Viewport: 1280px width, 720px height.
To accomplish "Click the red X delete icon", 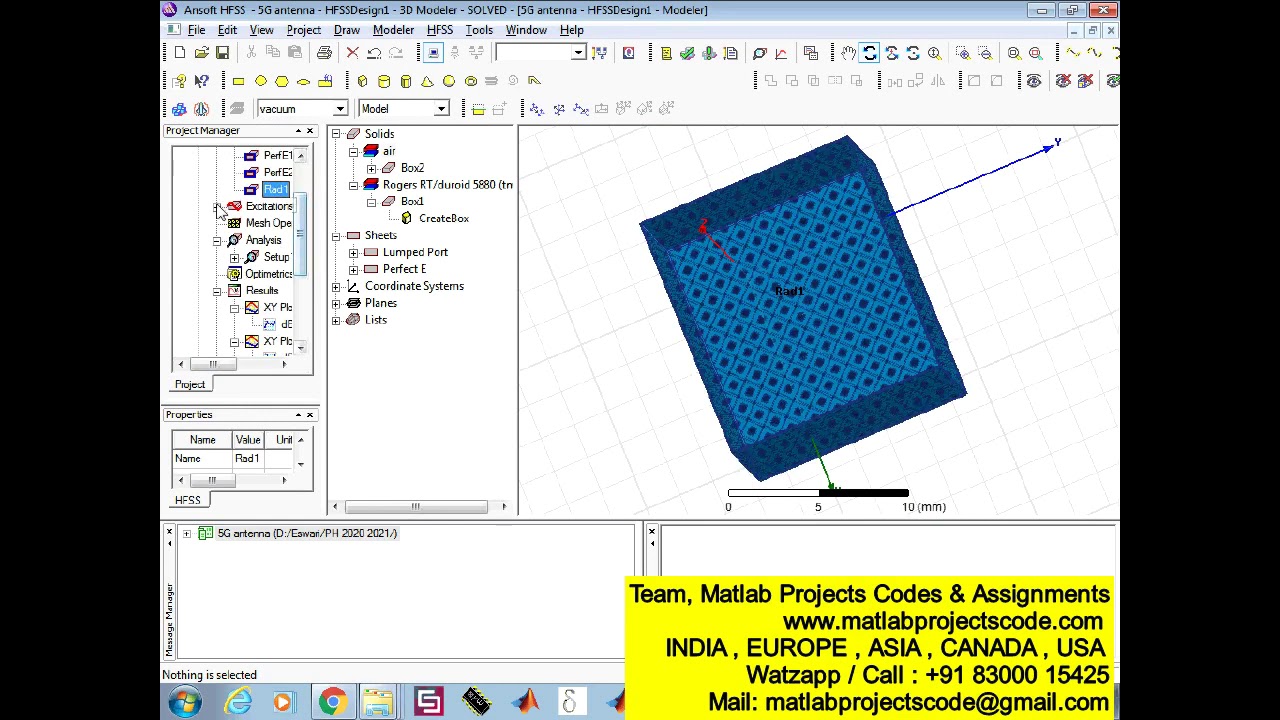I will [x=352, y=53].
